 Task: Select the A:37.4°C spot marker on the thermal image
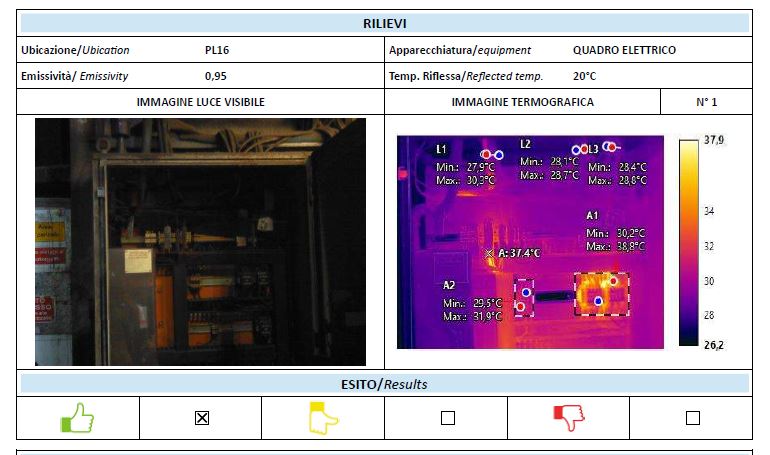(x=489, y=254)
